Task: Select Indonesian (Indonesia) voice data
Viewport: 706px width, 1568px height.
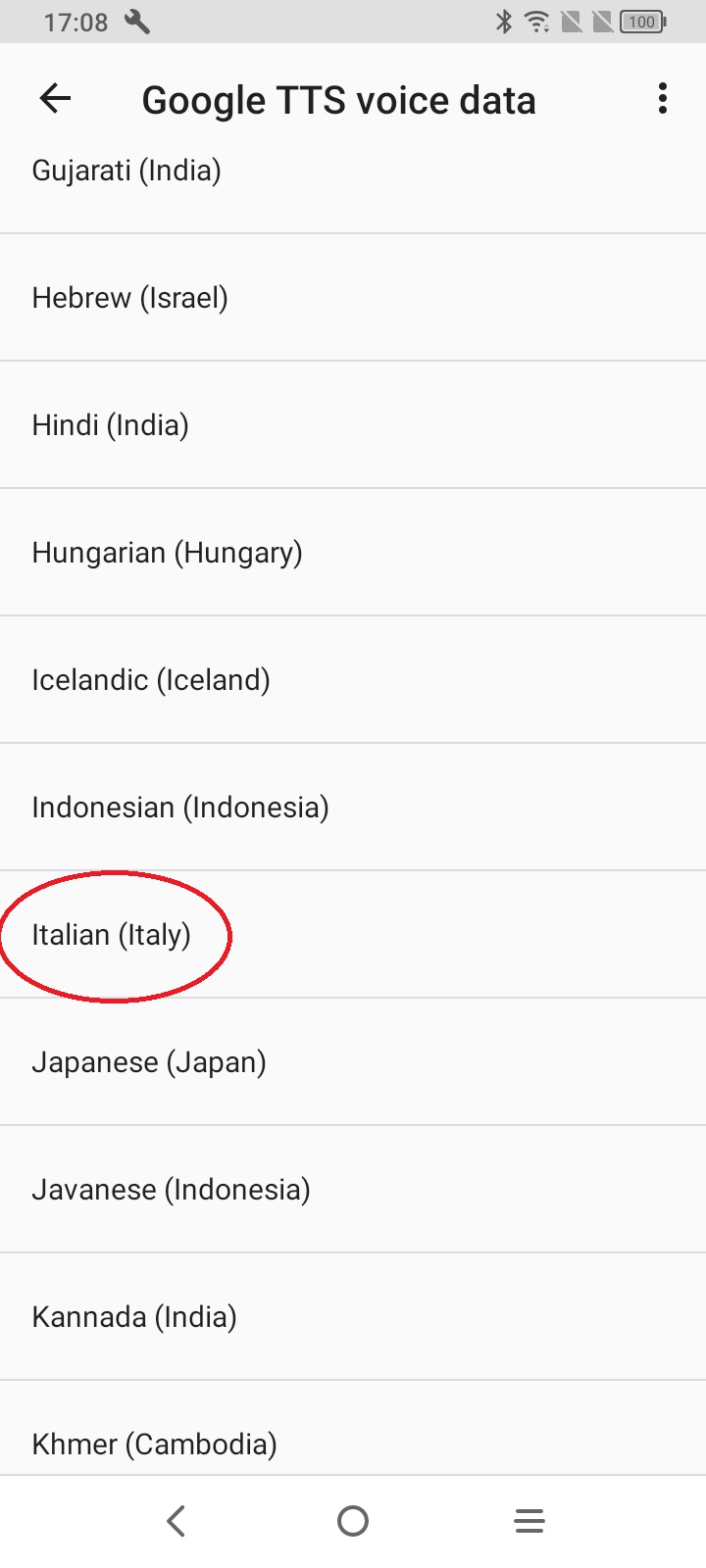Action: tap(353, 807)
